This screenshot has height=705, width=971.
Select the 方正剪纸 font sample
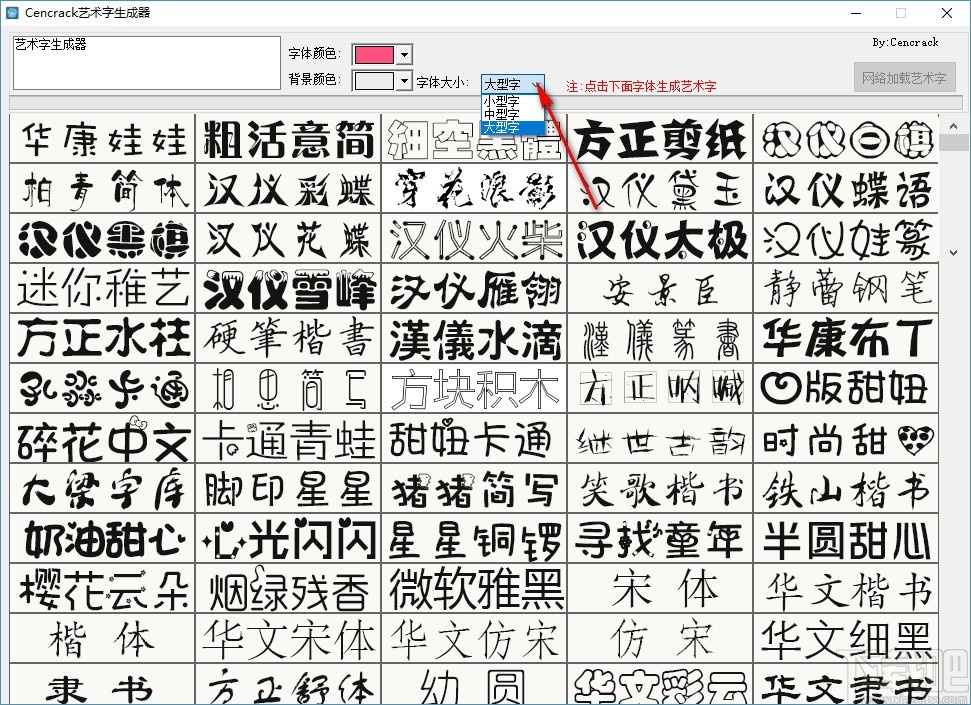tap(661, 140)
